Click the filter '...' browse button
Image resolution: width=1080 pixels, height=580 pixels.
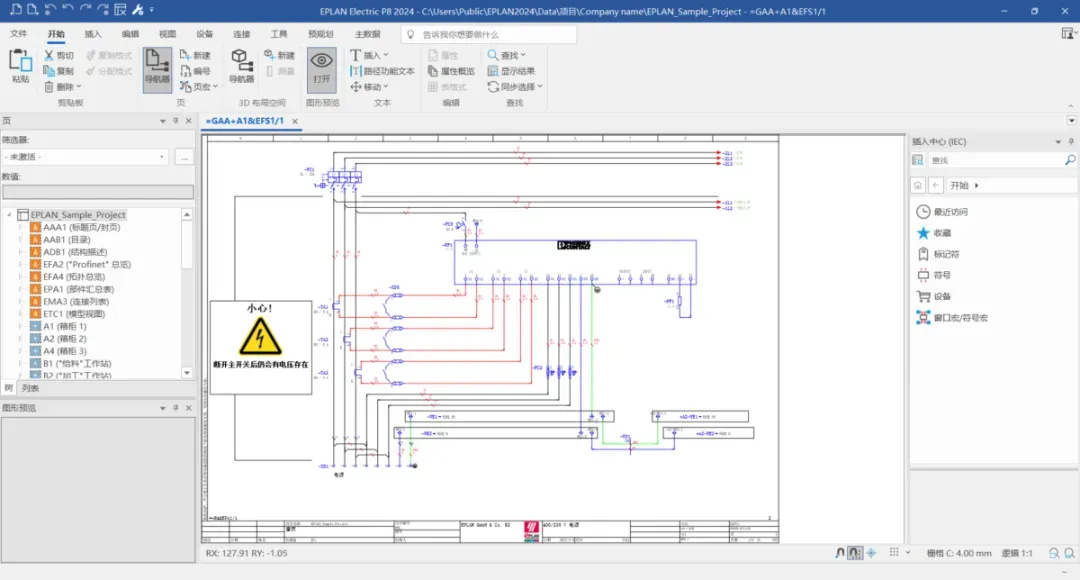pos(184,157)
